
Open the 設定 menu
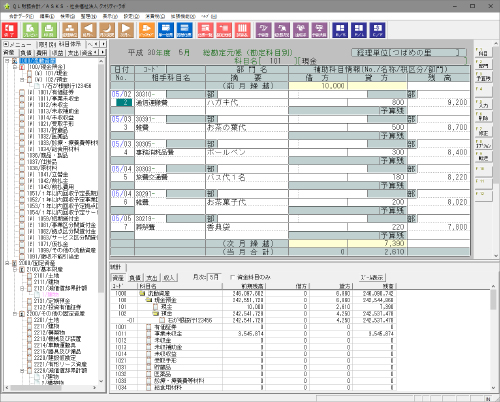[131, 16]
